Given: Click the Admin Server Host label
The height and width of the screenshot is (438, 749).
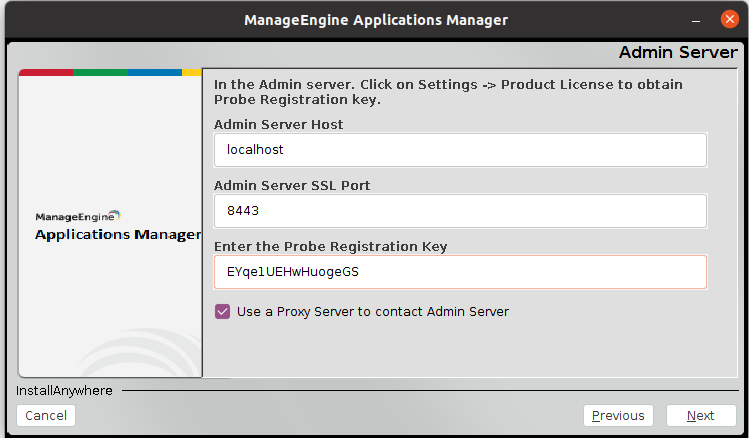Looking at the screenshot, I should [278, 124].
